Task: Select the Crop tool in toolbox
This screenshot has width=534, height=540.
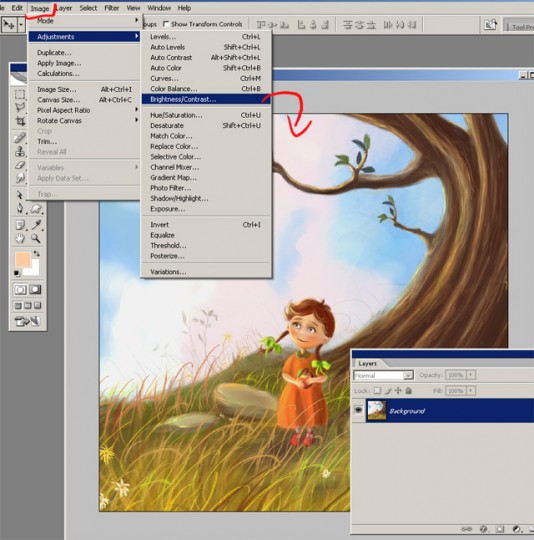Action: click(20, 121)
